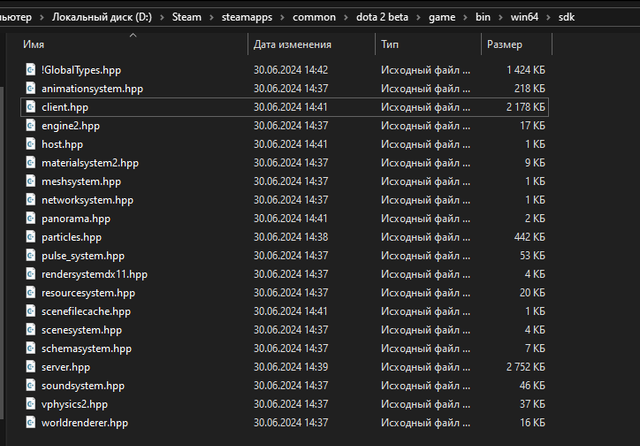Click the meshsystem.hpp file icon
The height and width of the screenshot is (446, 640).
click(31, 181)
